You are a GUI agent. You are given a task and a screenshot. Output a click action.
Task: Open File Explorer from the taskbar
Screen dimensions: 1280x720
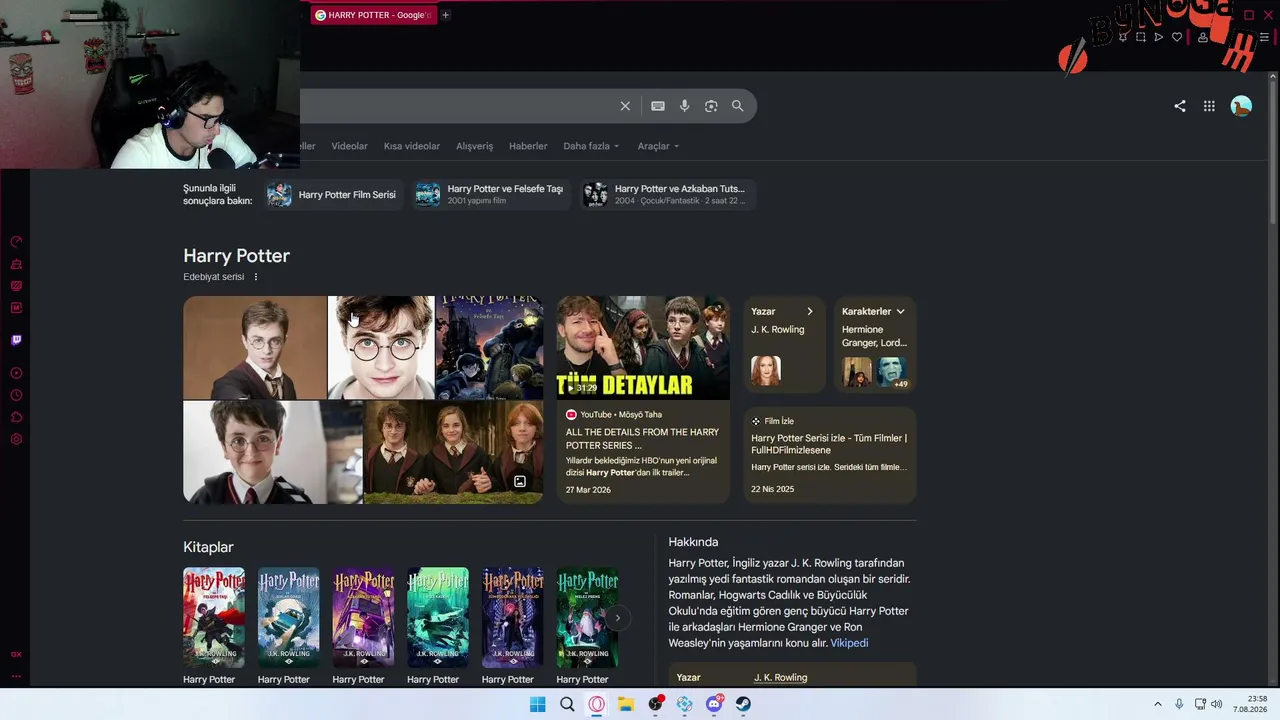click(x=626, y=704)
